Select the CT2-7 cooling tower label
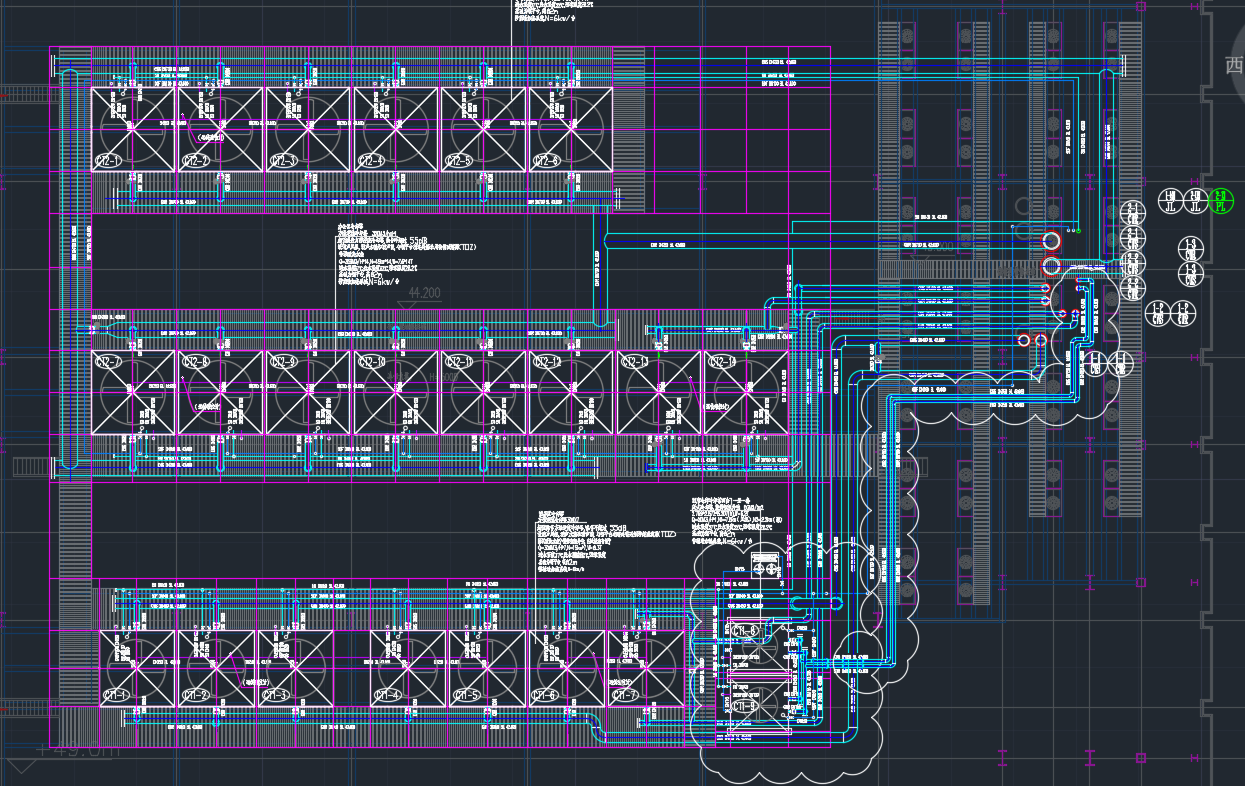 tap(108, 361)
